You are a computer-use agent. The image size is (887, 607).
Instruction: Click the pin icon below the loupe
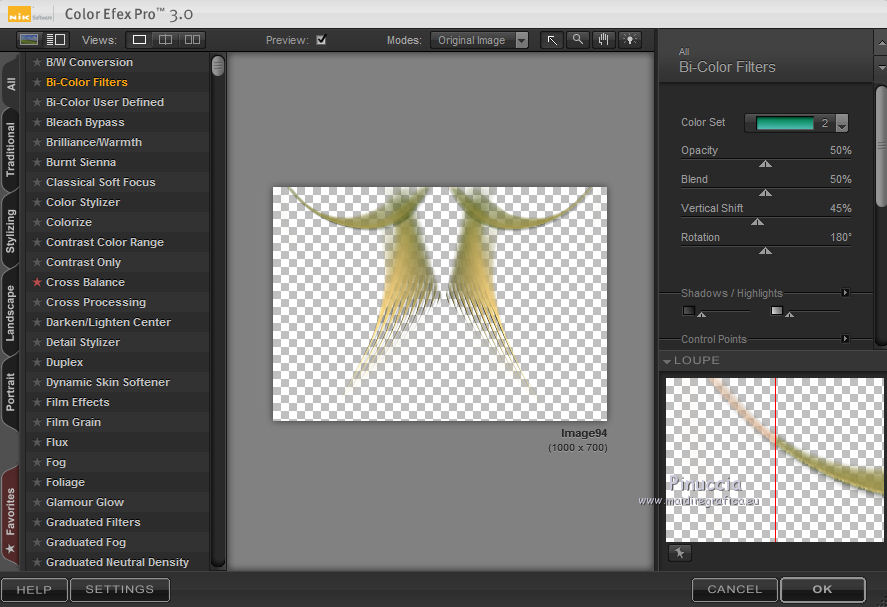(x=679, y=553)
